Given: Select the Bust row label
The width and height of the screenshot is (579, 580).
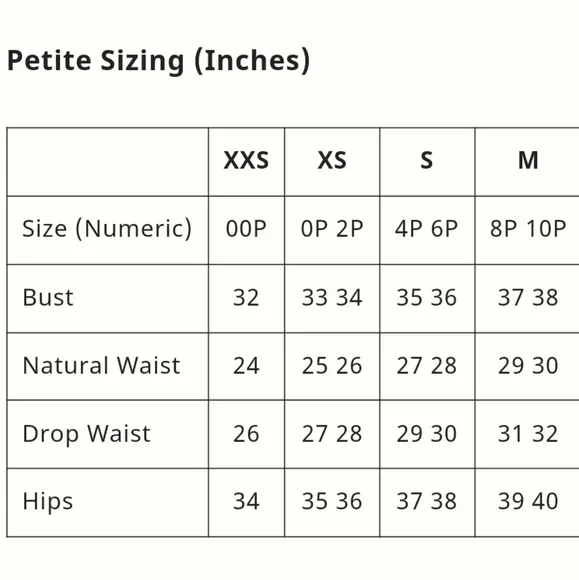Looking at the screenshot, I should click(x=48, y=297).
